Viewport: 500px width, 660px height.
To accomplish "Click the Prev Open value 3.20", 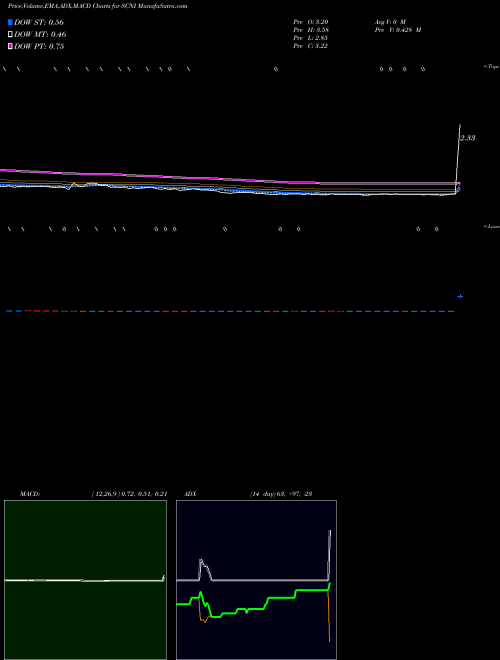I will pos(322,22).
